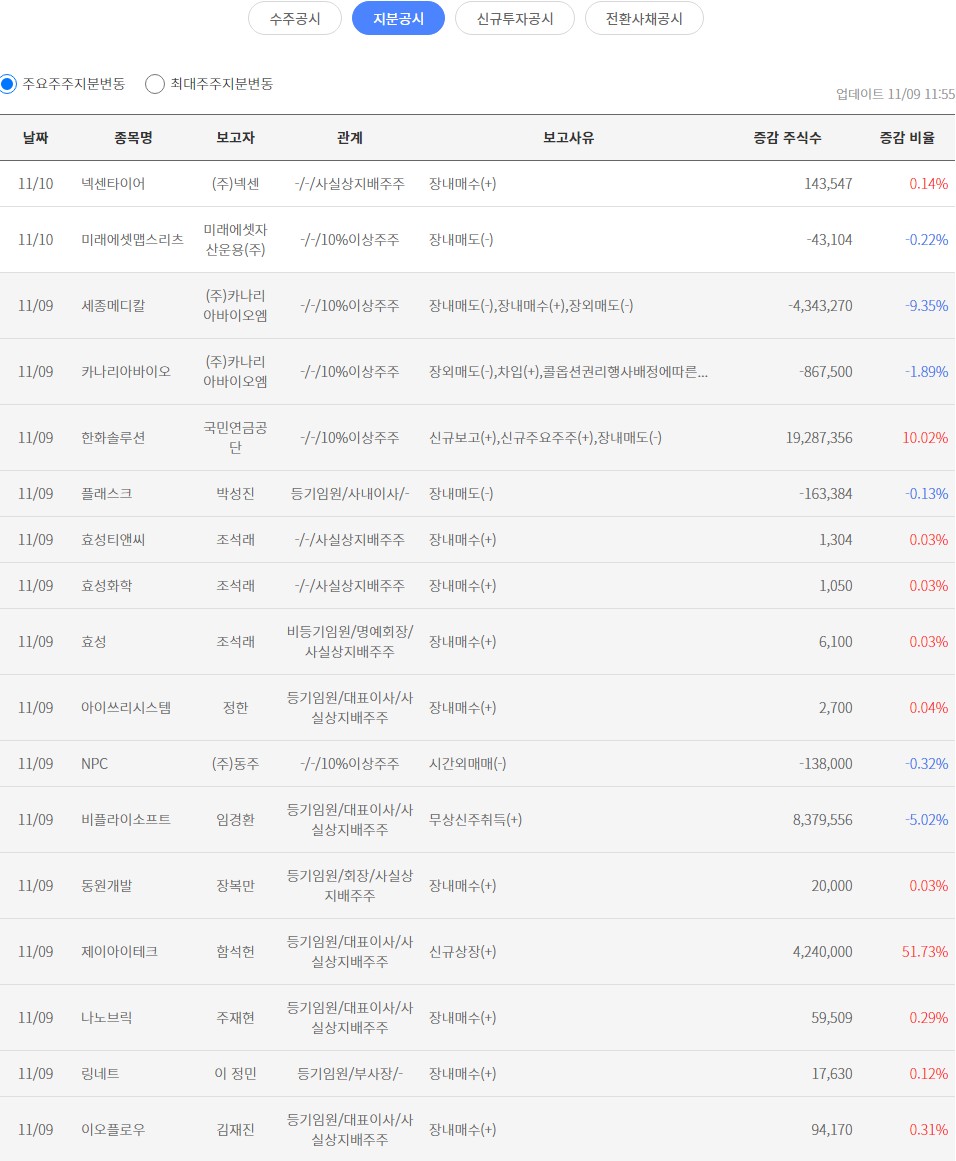The image size is (956, 1161).
Task: Click the 종목명 column header
Action: (x=133, y=138)
